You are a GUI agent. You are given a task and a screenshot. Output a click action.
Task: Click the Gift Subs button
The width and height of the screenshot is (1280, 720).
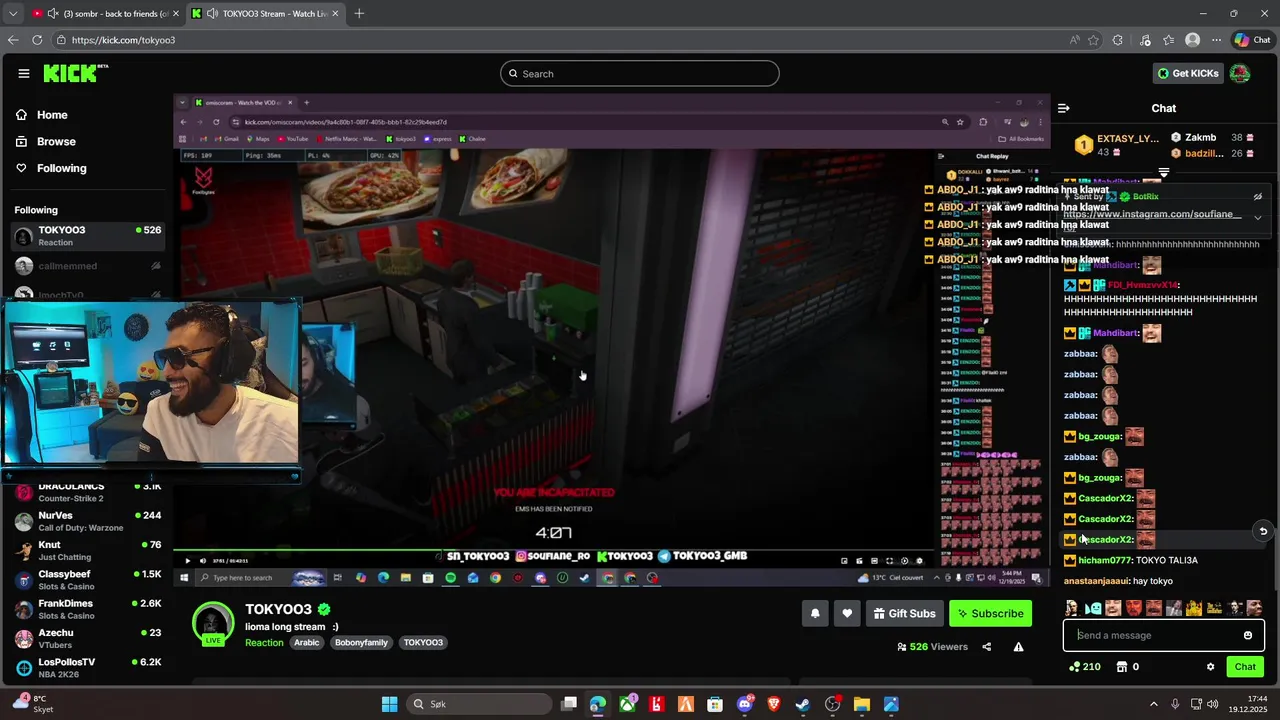(904, 613)
